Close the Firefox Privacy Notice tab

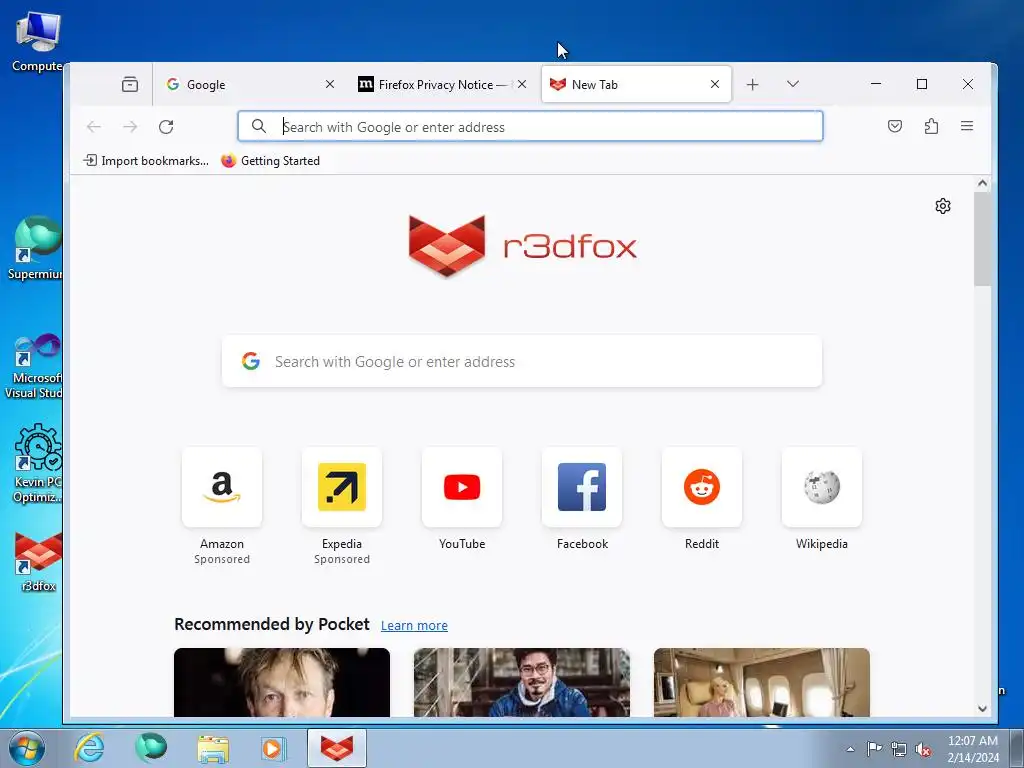coord(522,84)
